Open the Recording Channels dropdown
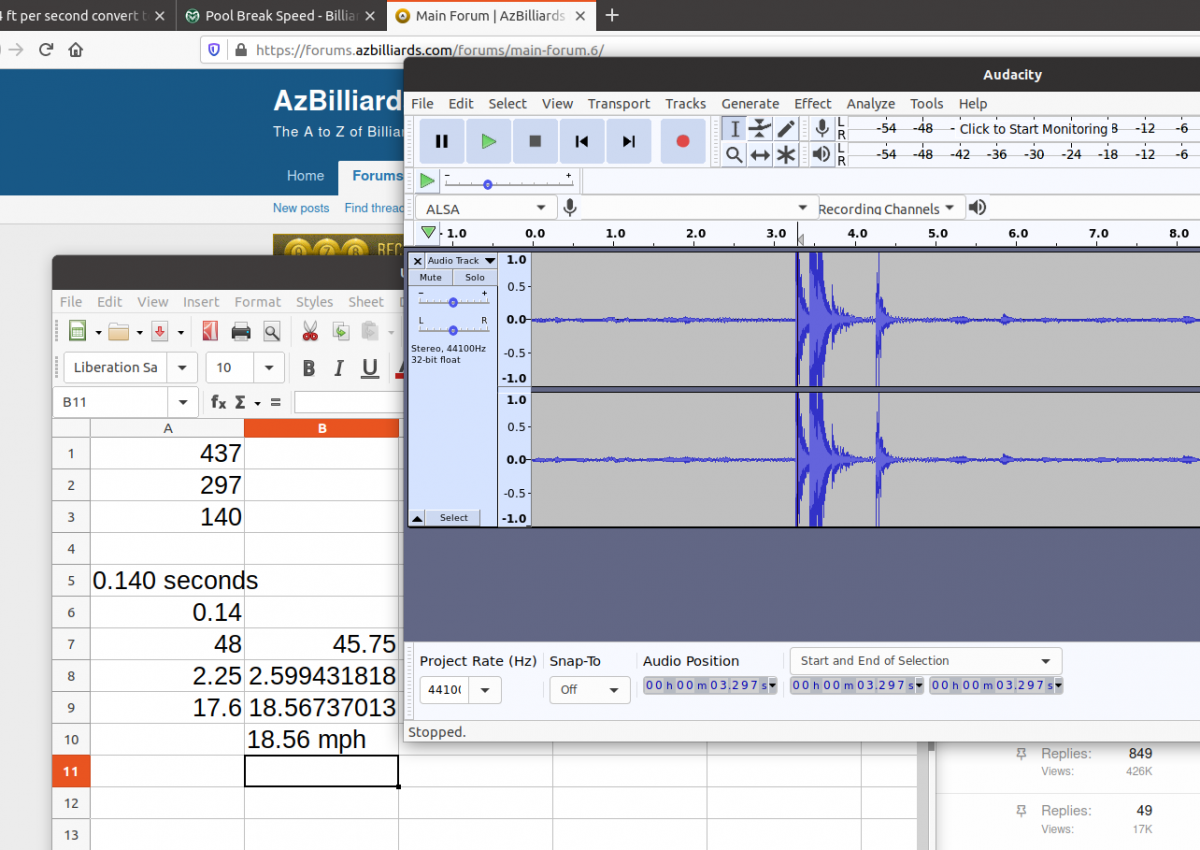Image resolution: width=1200 pixels, height=850 pixels. coord(890,208)
